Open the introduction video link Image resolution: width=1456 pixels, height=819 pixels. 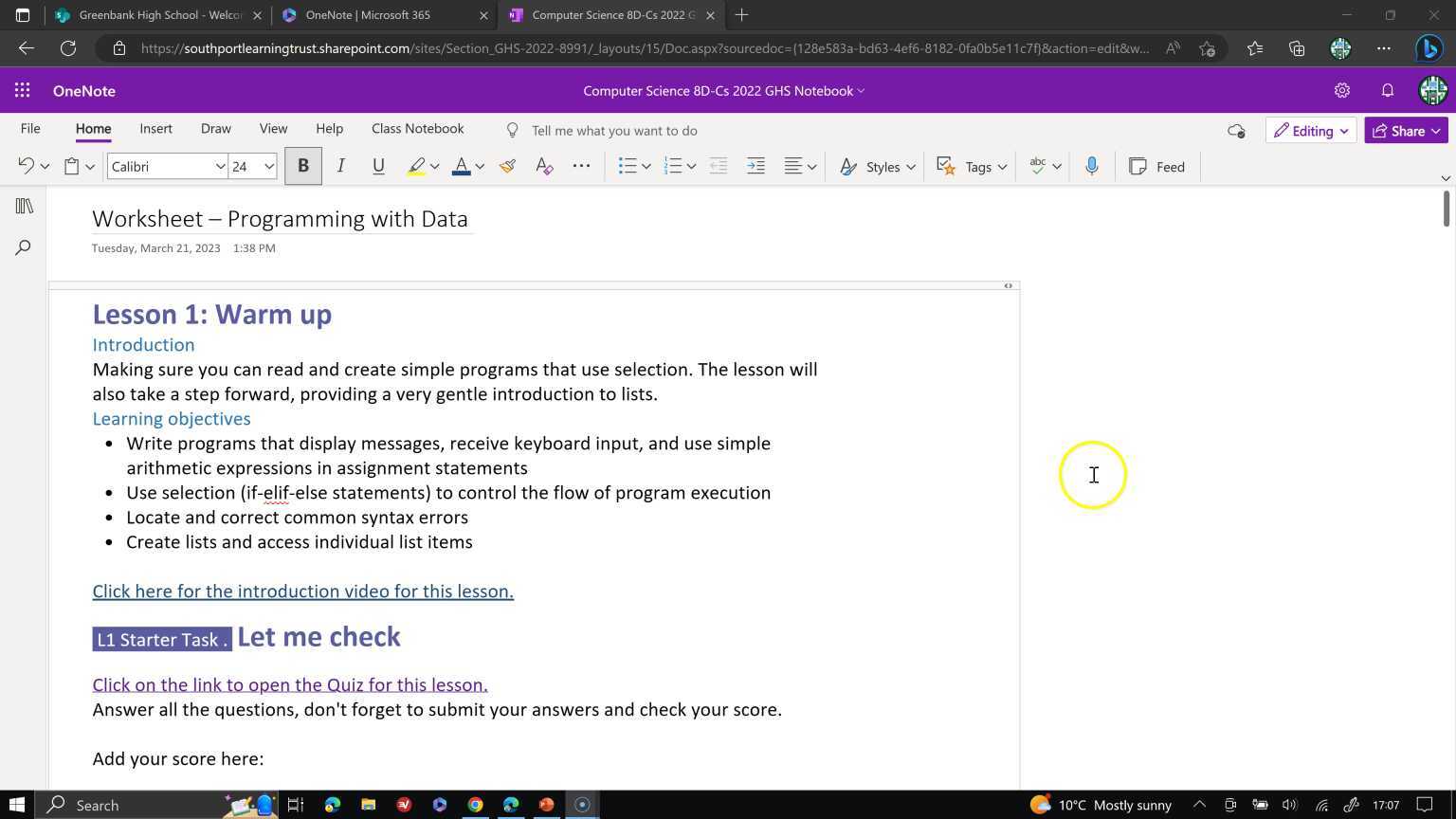(303, 591)
